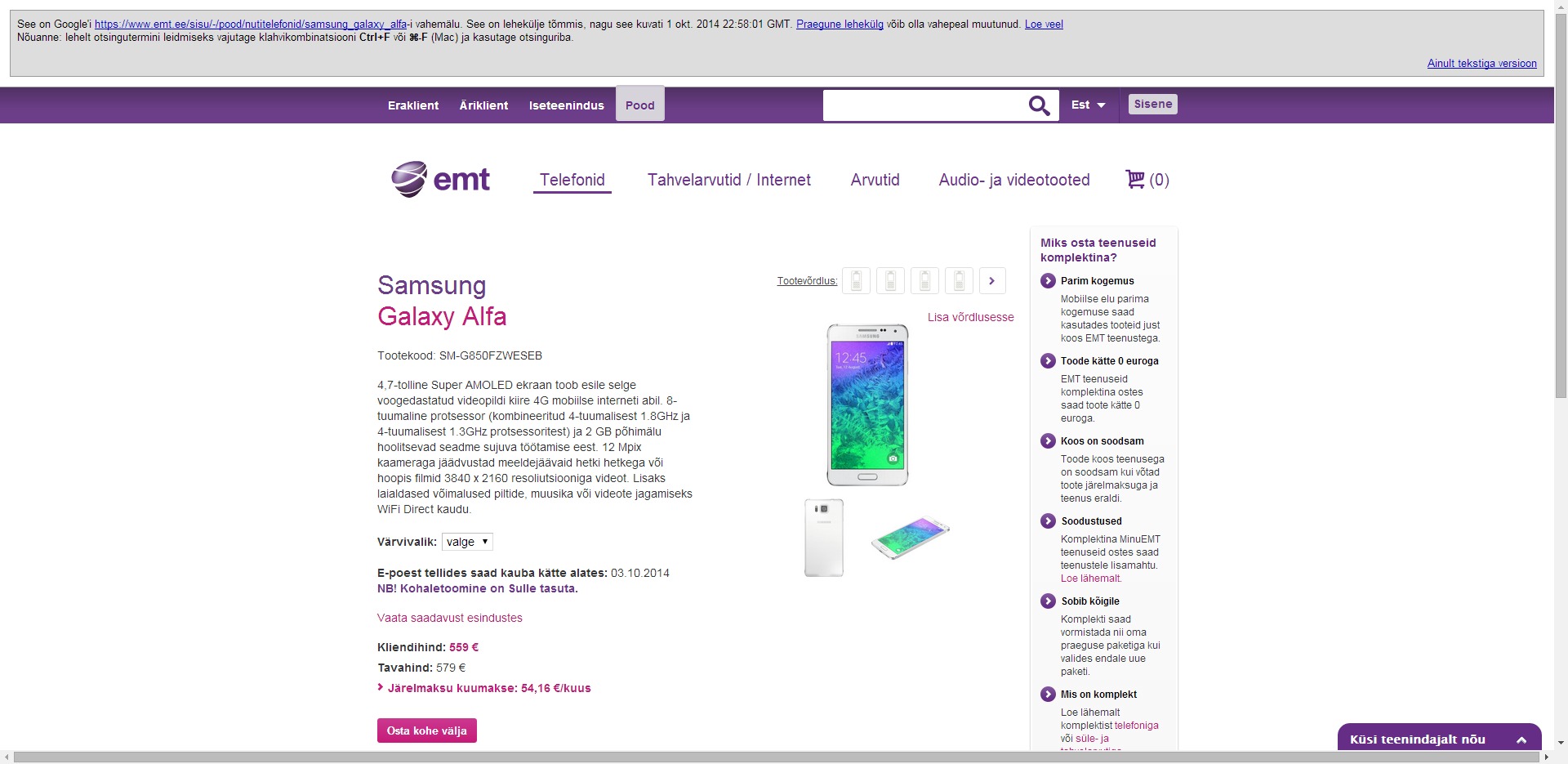Select the phone back view thumbnail
Image resolution: width=1568 pixels, height=764 pixels.
point(824,538)
